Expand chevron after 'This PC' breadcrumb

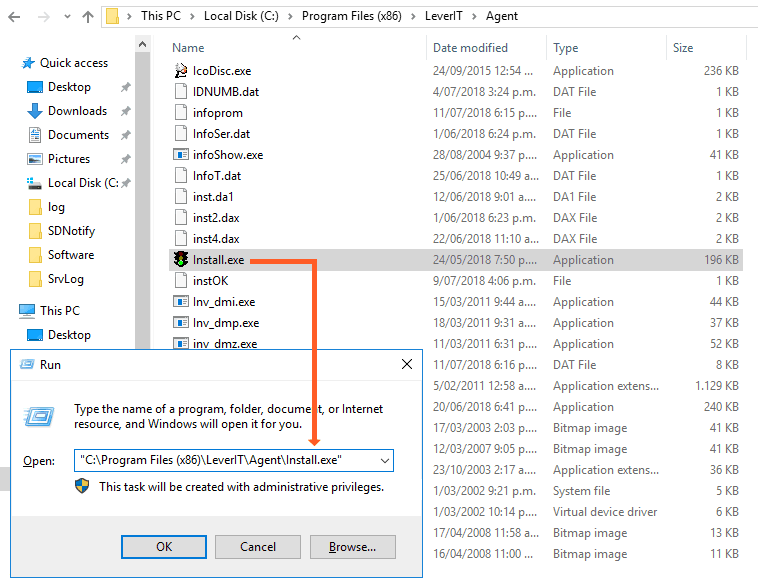coord(192,16)
